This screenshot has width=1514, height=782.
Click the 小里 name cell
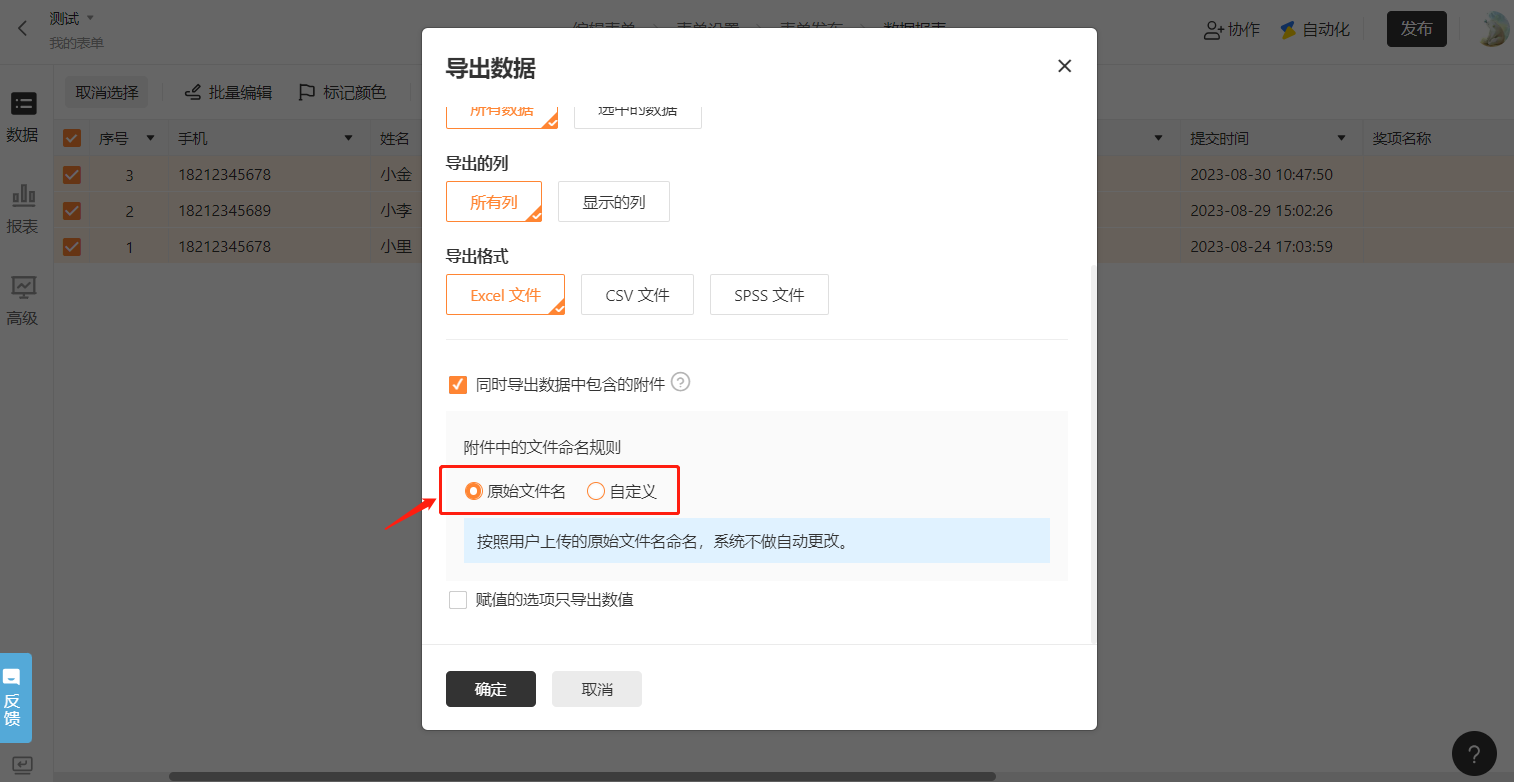click(396, 246)
